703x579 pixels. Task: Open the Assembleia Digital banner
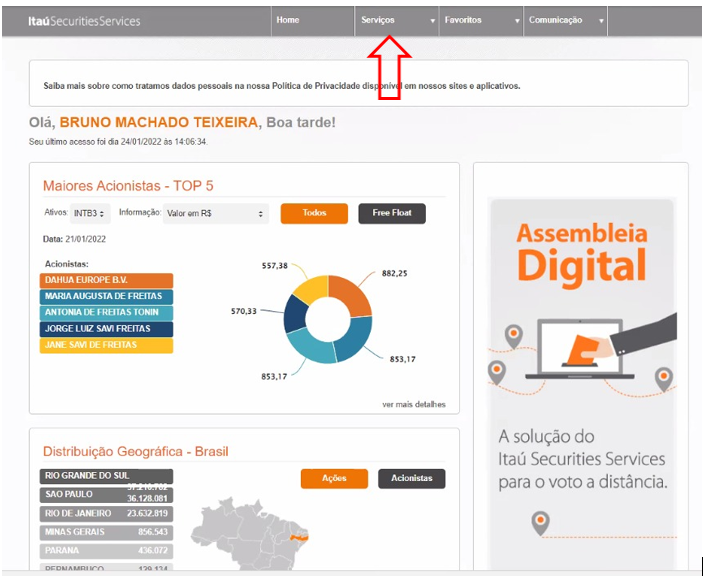coord(582,383)
